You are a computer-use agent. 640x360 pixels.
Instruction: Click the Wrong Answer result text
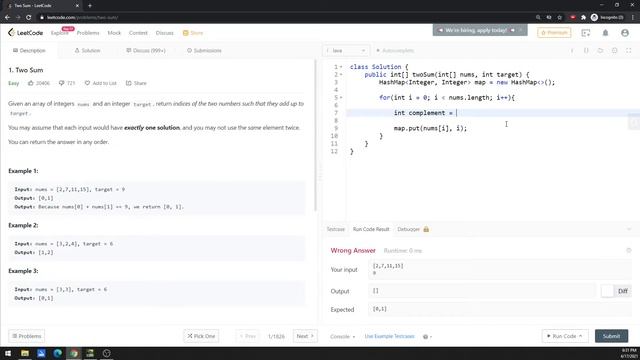tap(353, 251)
